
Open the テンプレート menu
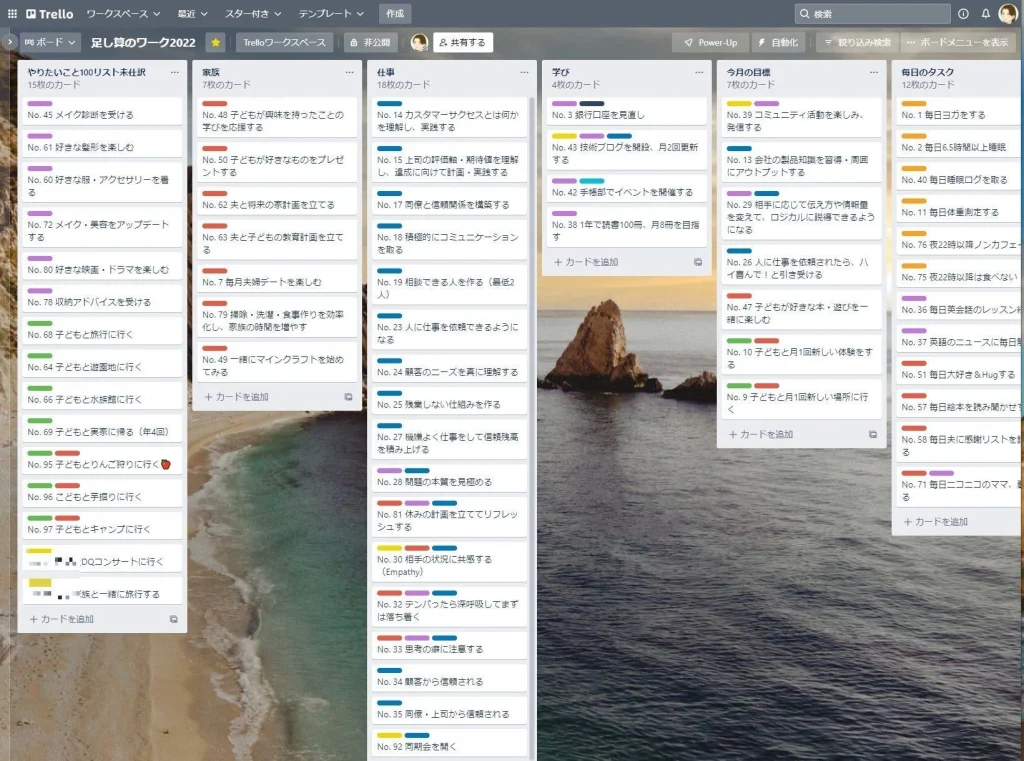click(331, 14)
